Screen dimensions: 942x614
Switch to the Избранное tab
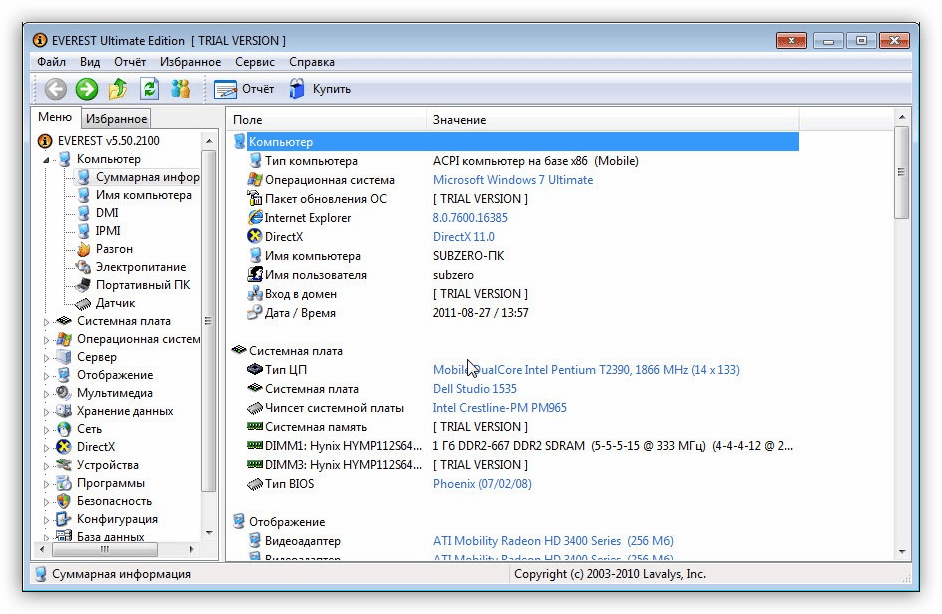[x=117, y=119]
